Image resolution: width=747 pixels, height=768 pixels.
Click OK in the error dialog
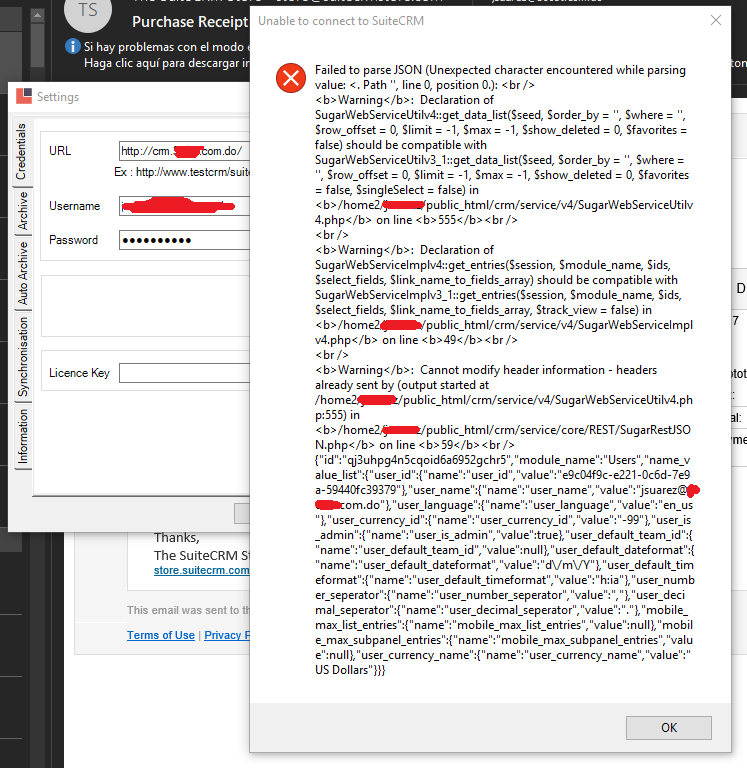click(x=668, y=727)
